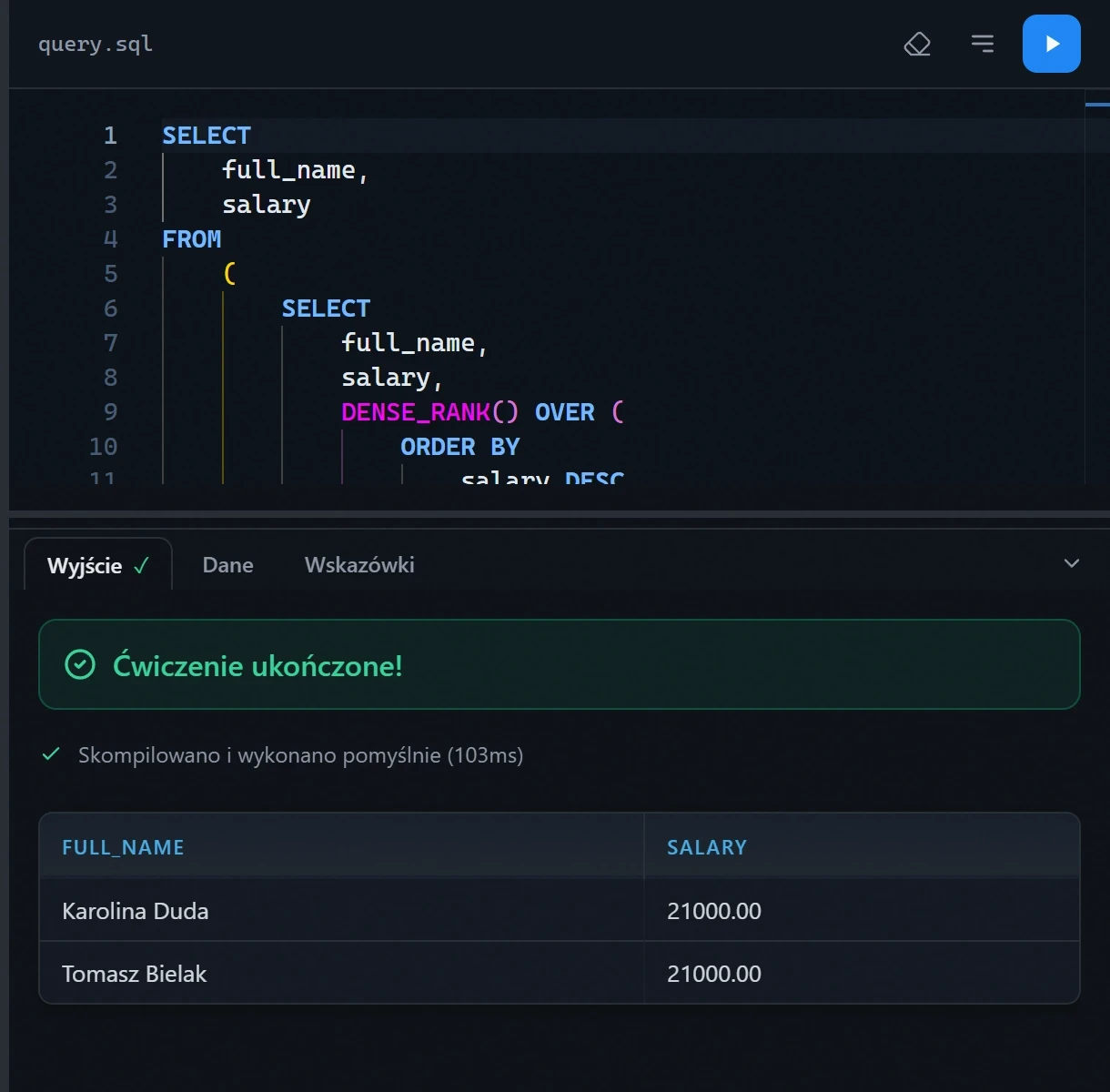Open the Dane tab
Screen dimensions: 1110x1092
[227, 565]
